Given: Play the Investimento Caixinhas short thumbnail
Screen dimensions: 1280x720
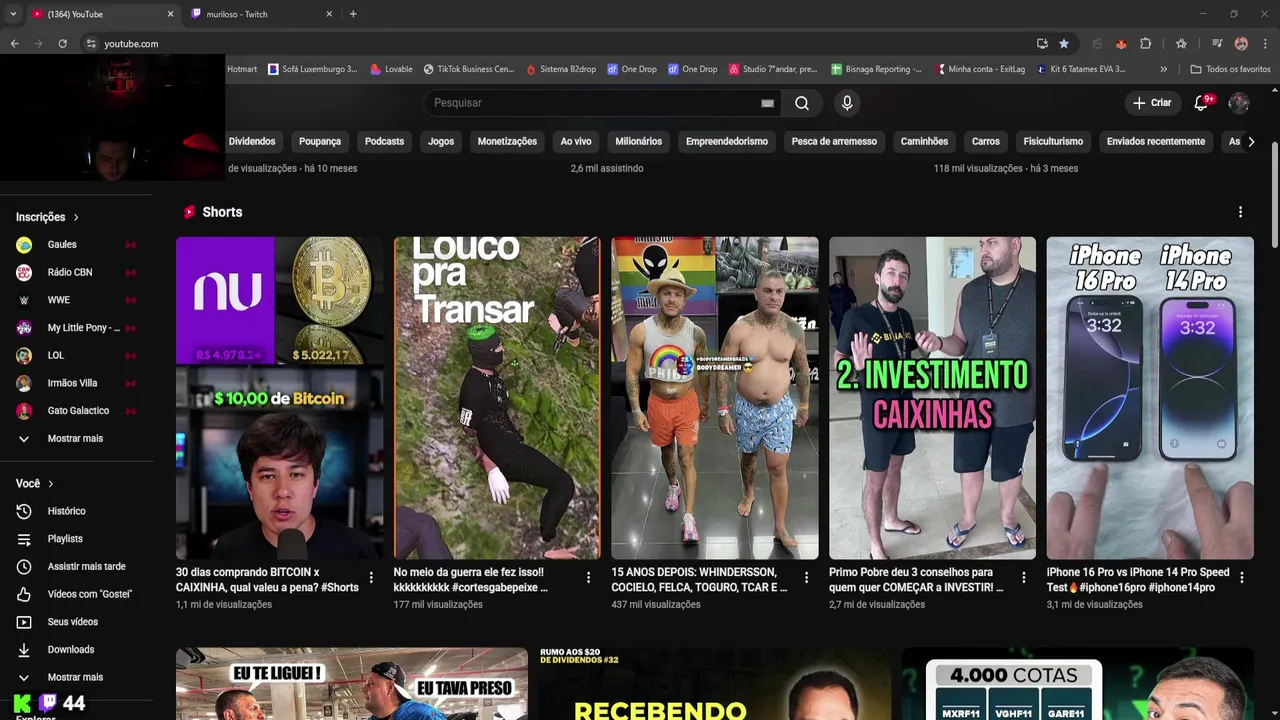Looking at the screenshot, I should tap(932, 398).
